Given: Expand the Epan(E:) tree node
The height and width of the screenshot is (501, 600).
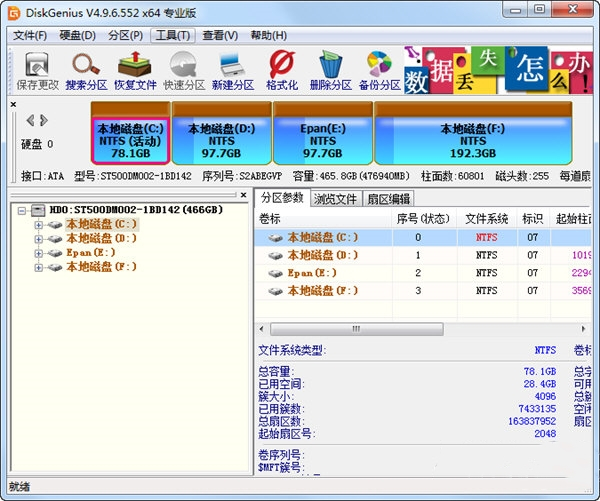Looking at the screenshot, I should pyautogui.click(x=39, y=253).
